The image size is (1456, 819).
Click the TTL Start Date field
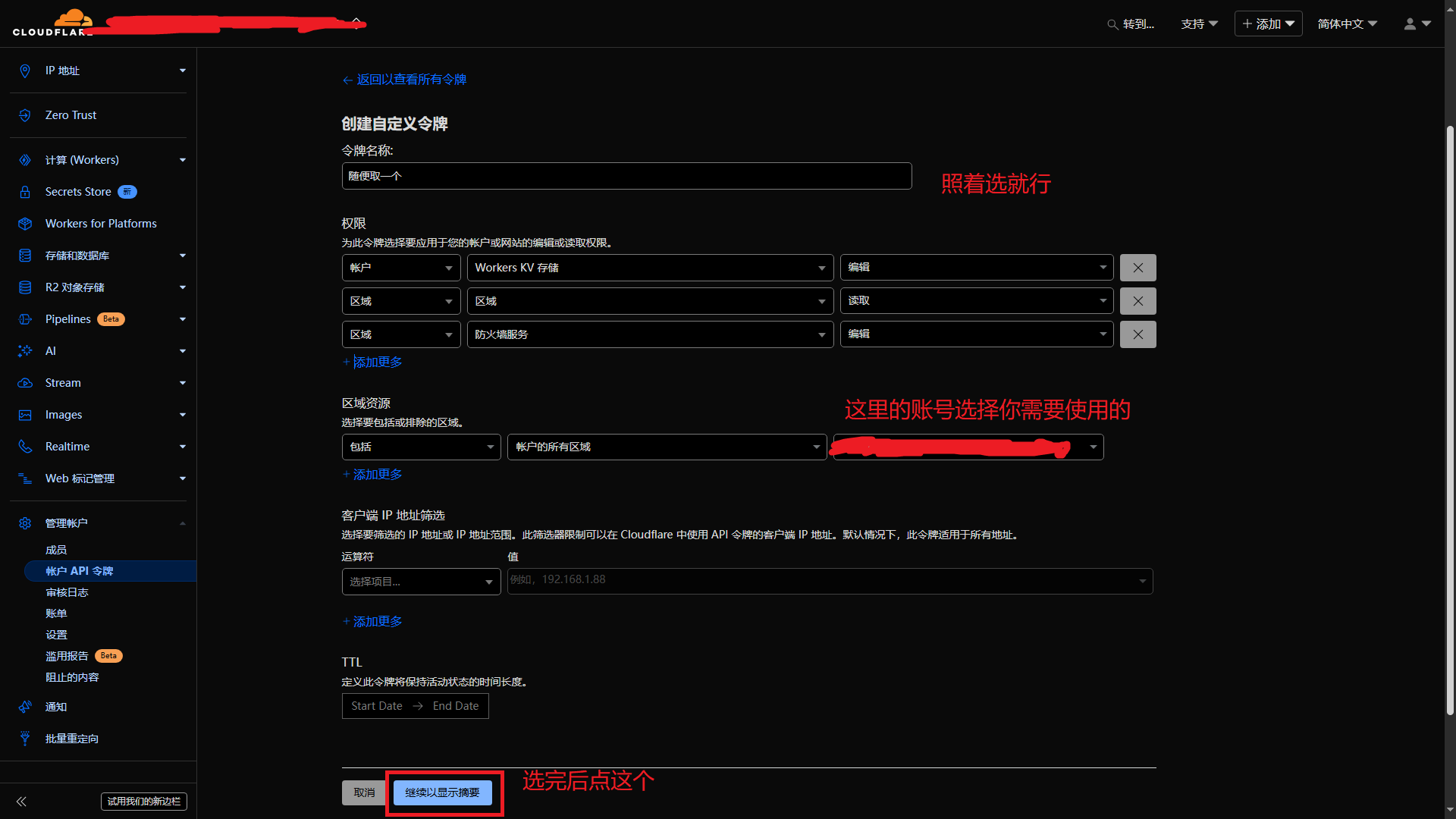point(377,706)
